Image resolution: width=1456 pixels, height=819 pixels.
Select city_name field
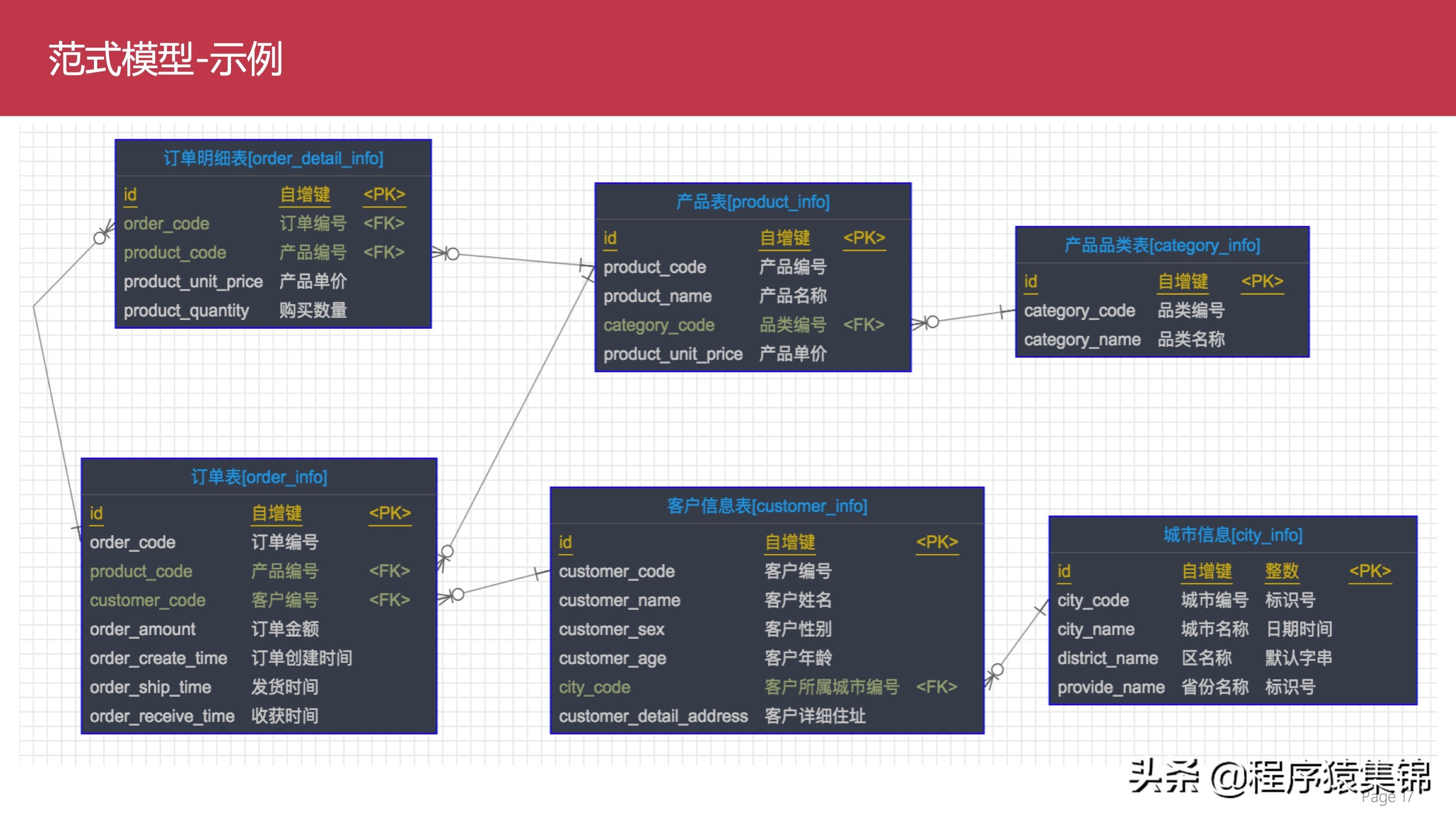pyautogui.click(x=1096, y=629)
